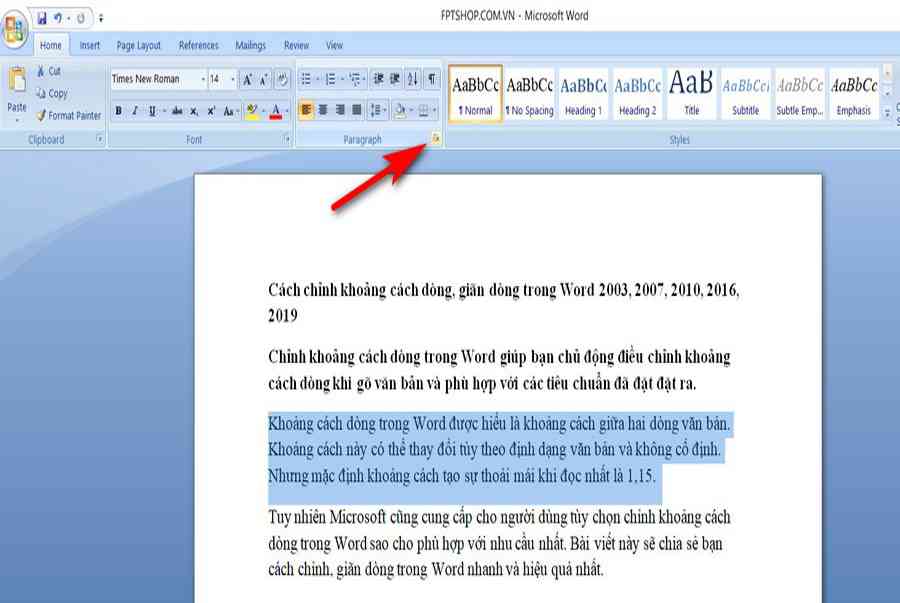Viewport: 900px width, 603px height.
Task: Open font size 14 dropdown
Action: coord(232,79)
